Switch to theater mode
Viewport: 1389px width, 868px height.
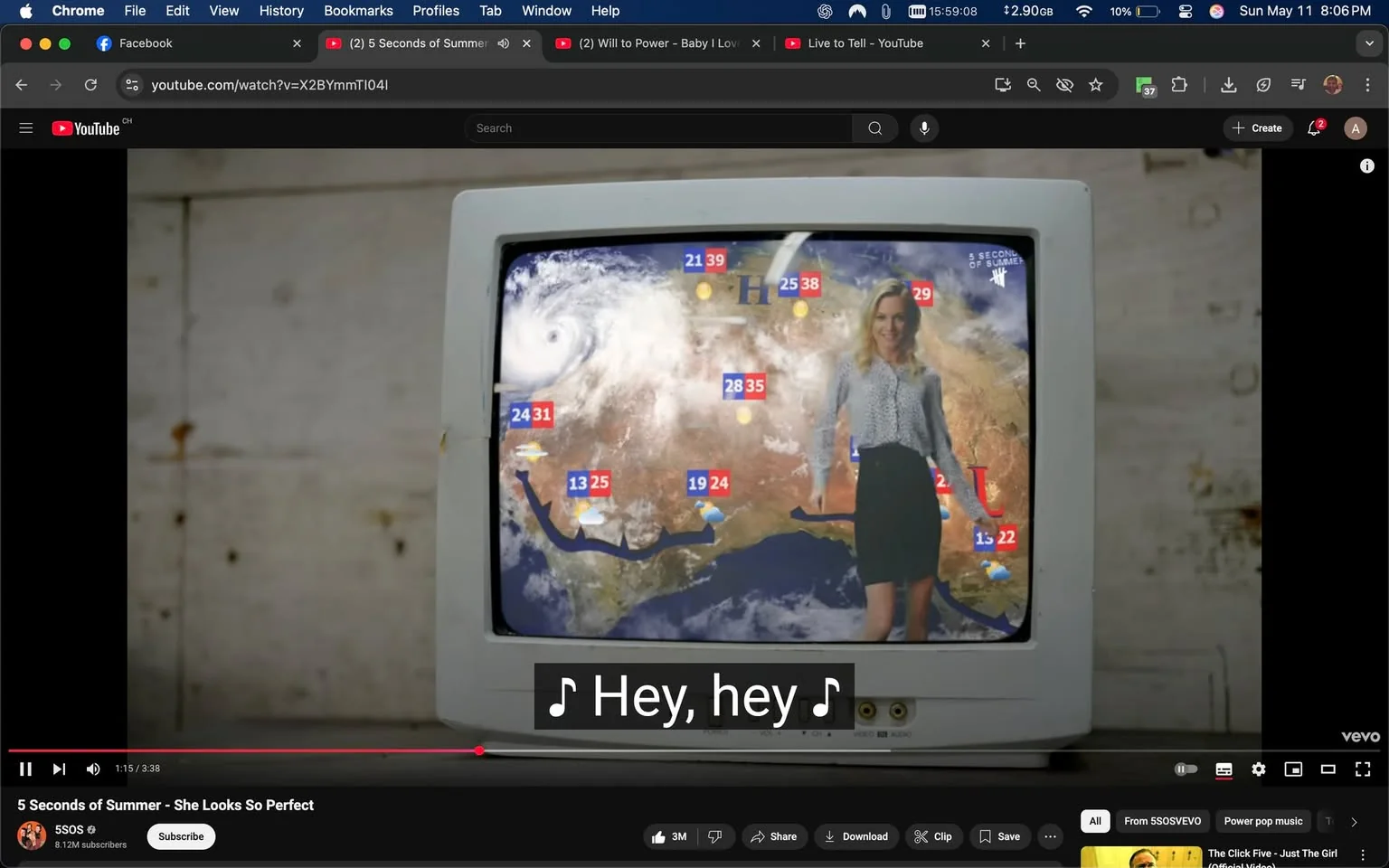pyautogui.click(x=1328, y=769)
